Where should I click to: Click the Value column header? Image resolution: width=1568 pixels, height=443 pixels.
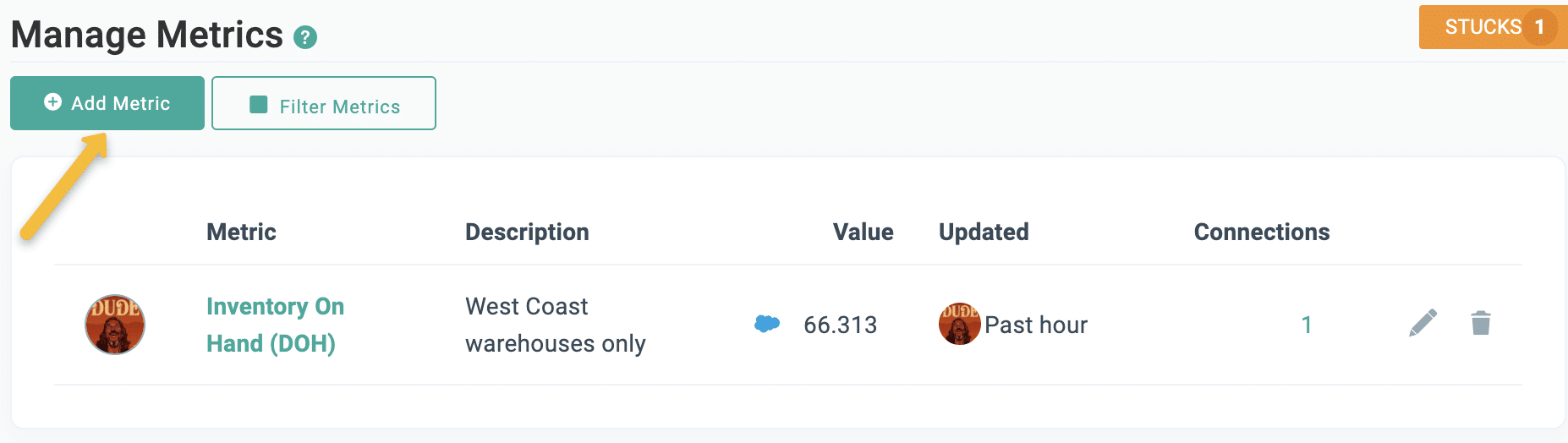(x=863, y=232)
